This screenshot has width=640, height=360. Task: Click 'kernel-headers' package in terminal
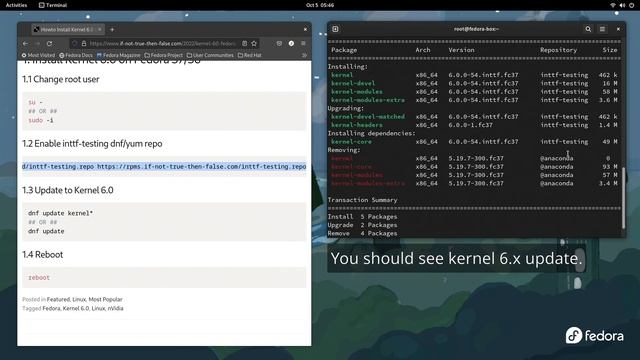357,125
